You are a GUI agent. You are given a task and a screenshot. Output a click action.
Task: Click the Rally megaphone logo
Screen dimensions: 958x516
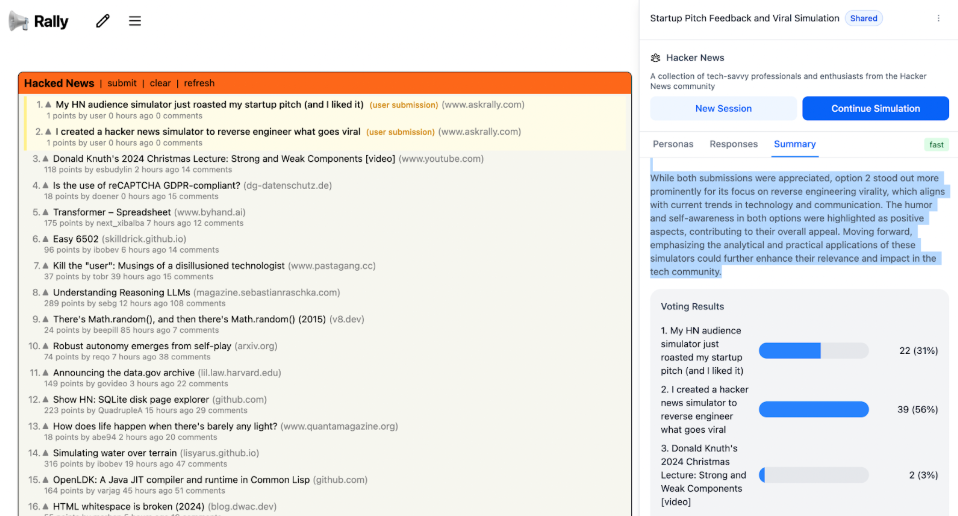coord(19,21)
